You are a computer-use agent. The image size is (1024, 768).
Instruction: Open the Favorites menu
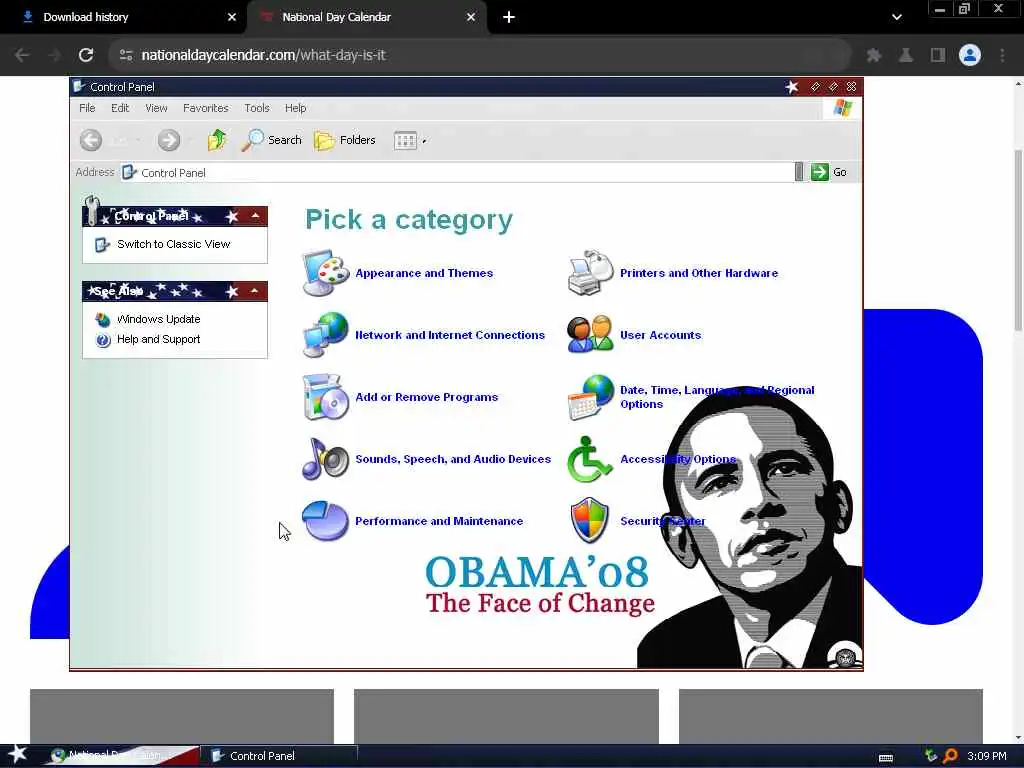pos(206,108)
